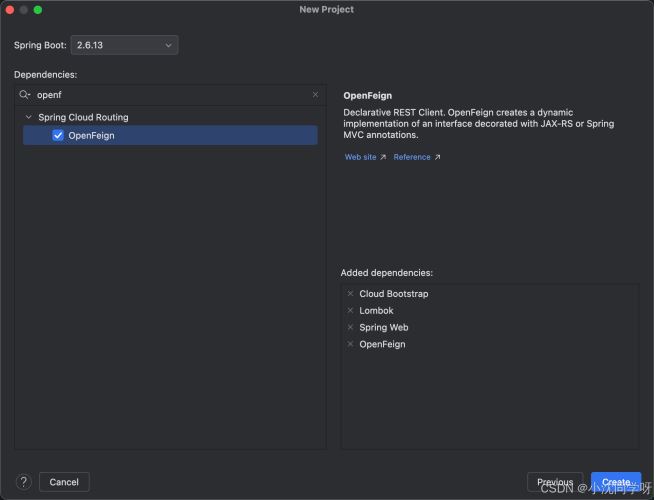
Task: Close the New Project window
Action: (10, 9)
